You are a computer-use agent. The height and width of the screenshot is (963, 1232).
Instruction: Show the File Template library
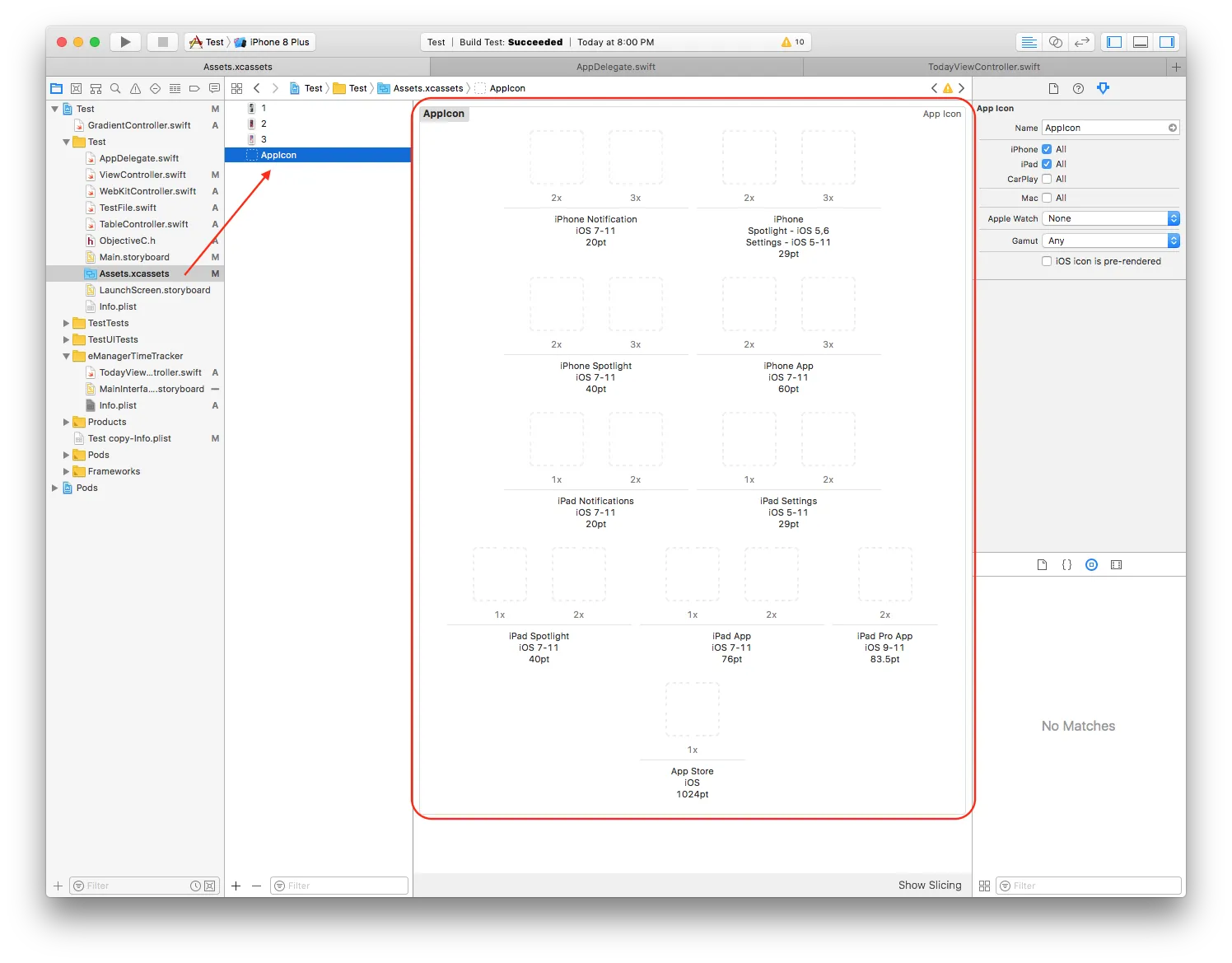[x=1042, y=565]
